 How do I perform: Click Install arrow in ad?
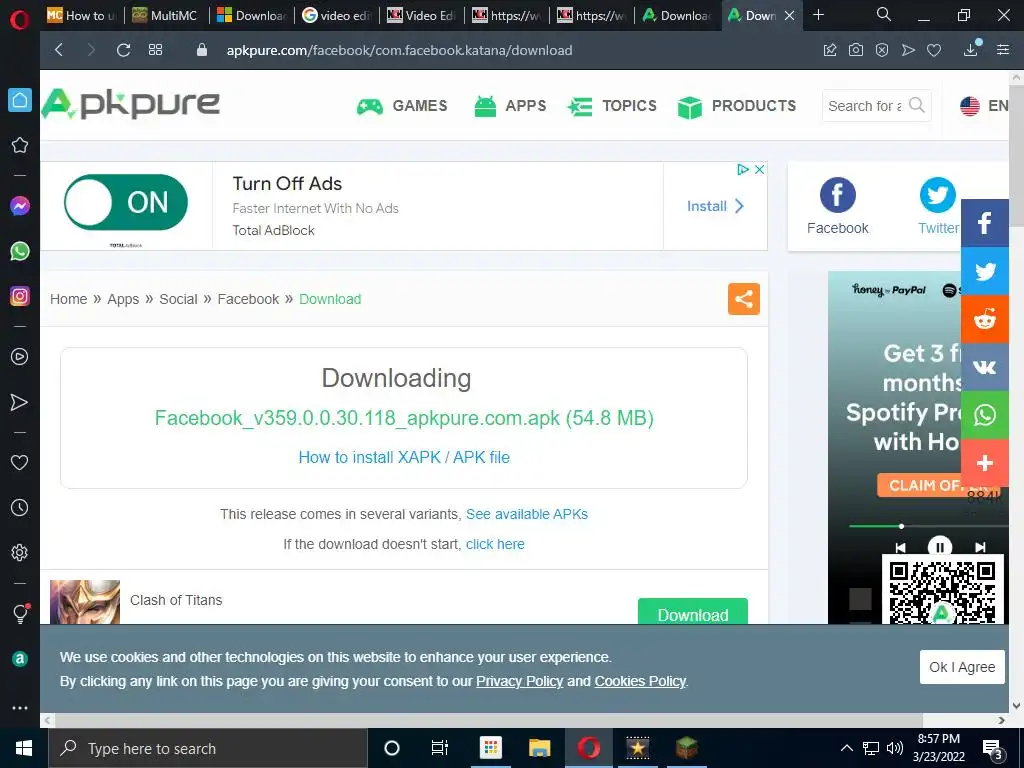pos(715,206)
